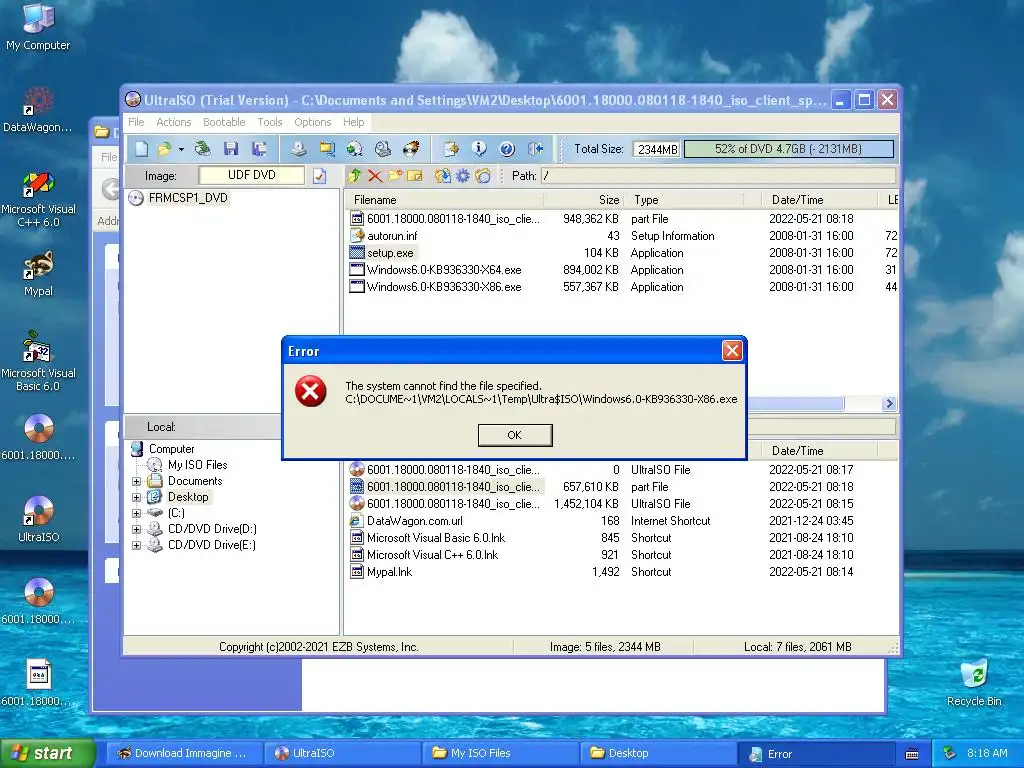
Task: Click the horizontal scrollbar right arrow
Action: [889, 404]
